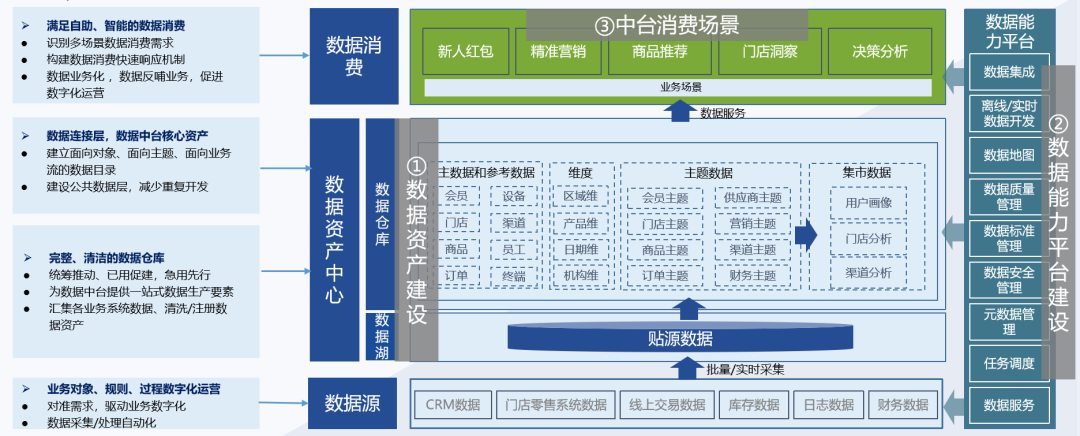Select the 商品 master data box
The width and height of the screenshot is (1080, 436).
pyautogui.click(x=456, y=249)
